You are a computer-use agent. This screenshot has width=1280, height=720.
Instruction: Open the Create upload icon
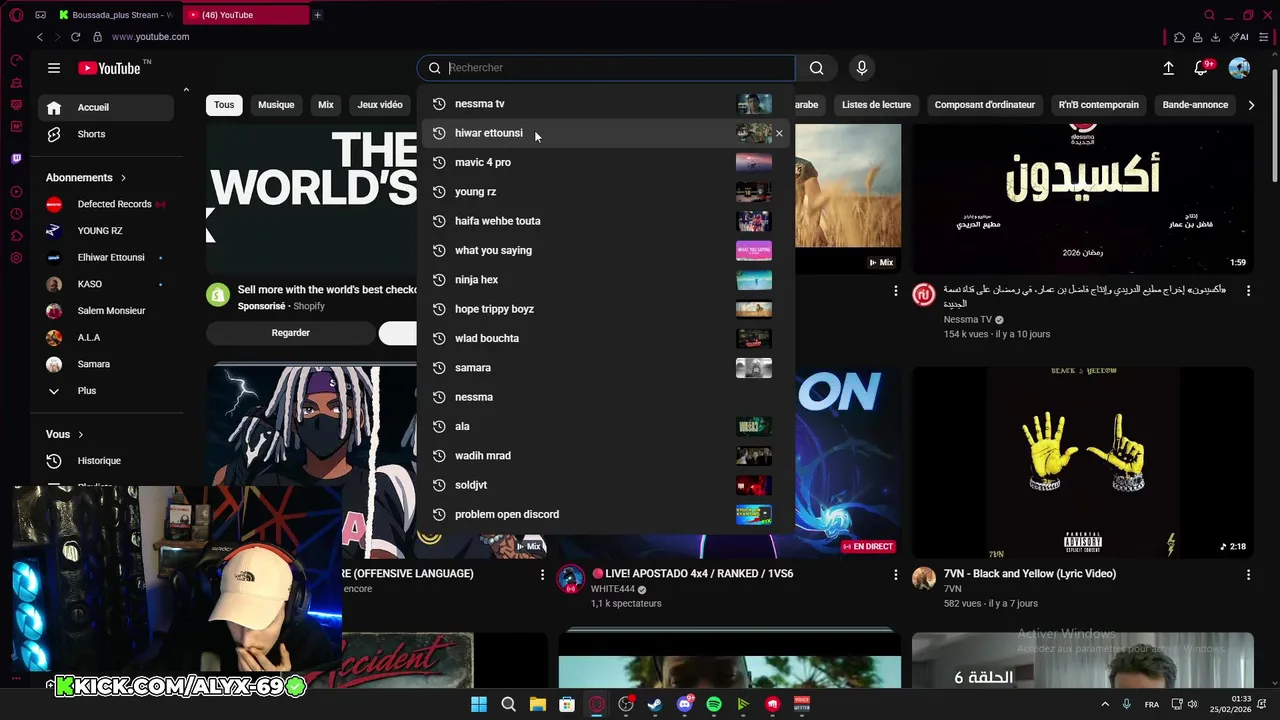point(1168,68)
